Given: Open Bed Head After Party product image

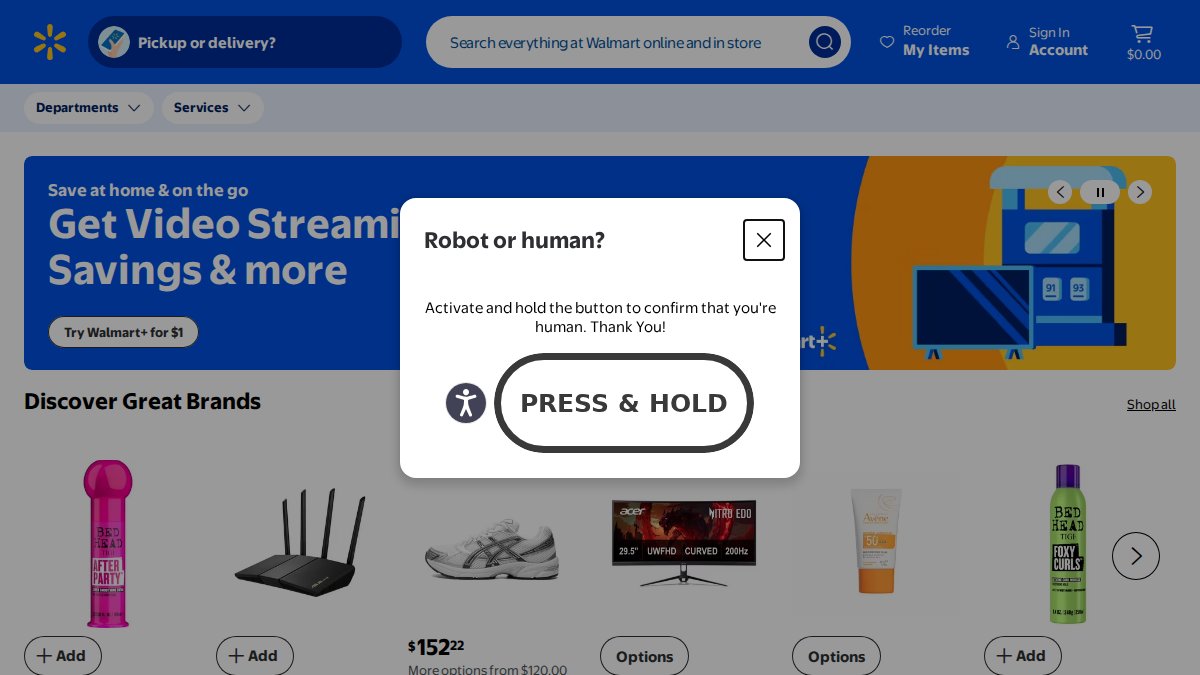Looking at the screenshot, I should pyautogui.click(x=108, y=543).
